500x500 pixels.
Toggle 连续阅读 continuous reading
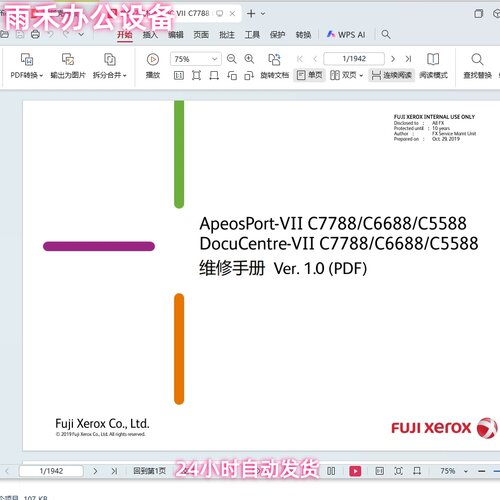(x=391, y=75)
